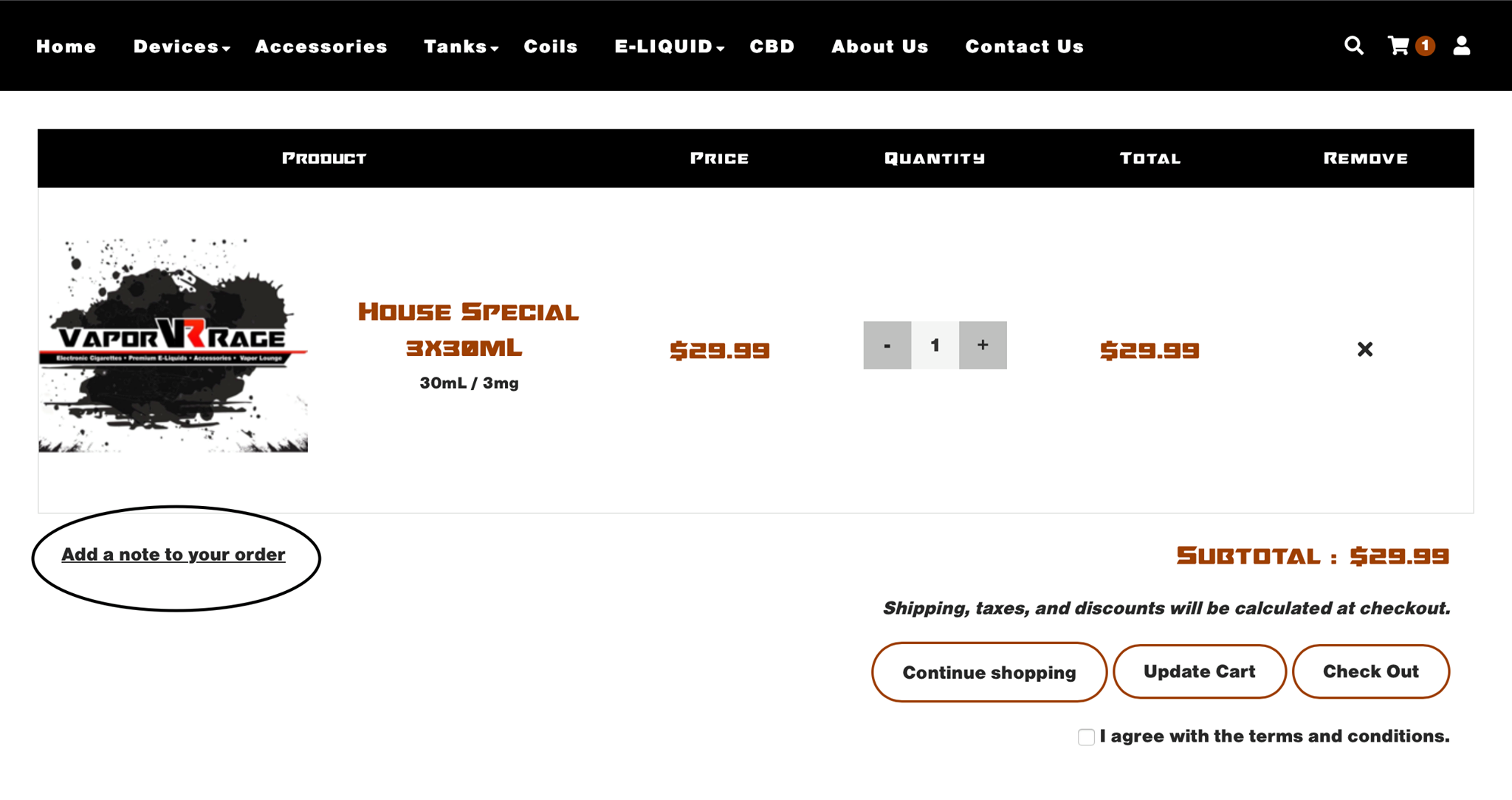Image resolution: width=1512 pixels, height=800 pixels.
Task: Open the Accessories menu item
Action: pos(321,47)
